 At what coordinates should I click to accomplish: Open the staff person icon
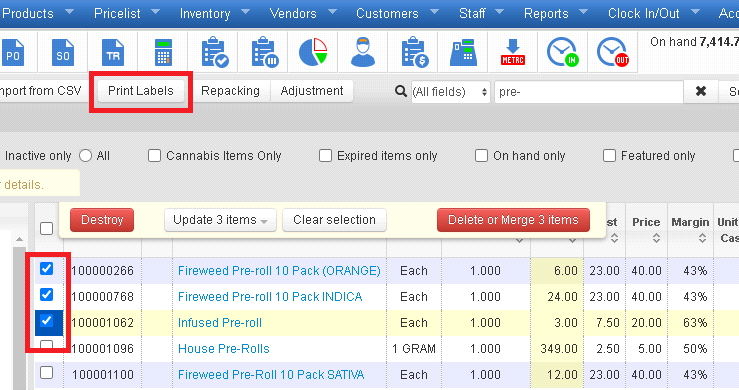click(363, 52)
